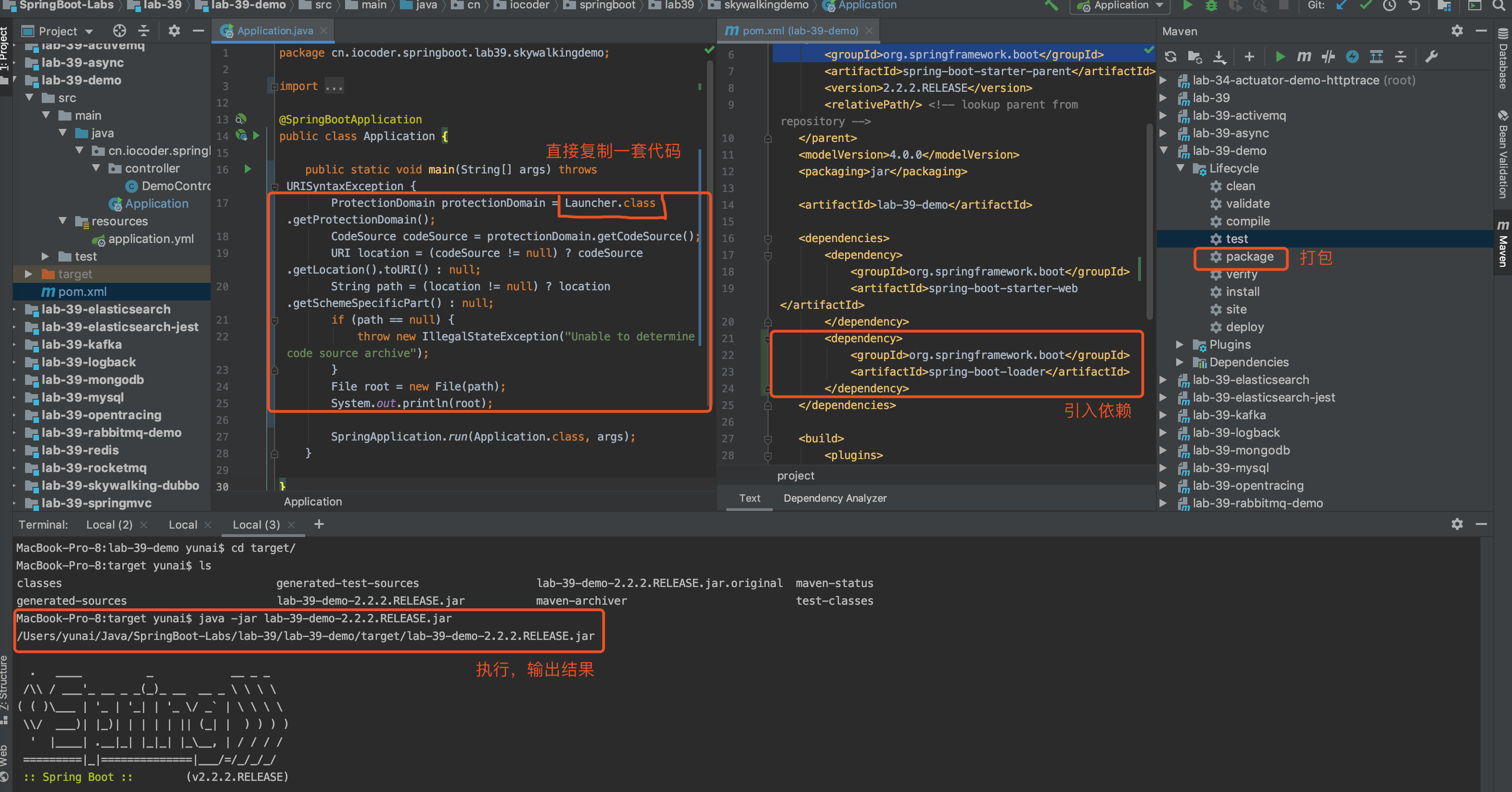Open Terminal panel gear settings
The width and height of the screenshot is (1512, 792).
pyautogui.click(x=1457, y=524)
